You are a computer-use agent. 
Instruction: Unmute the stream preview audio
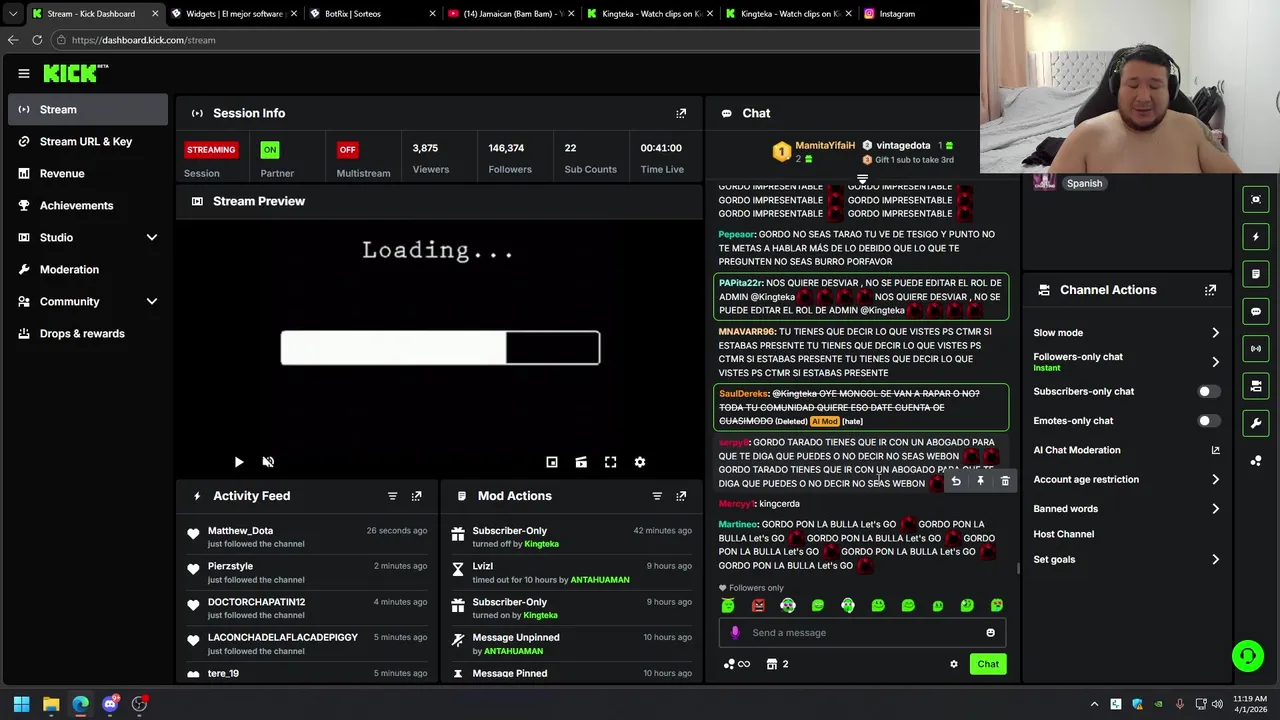point(268,462)
